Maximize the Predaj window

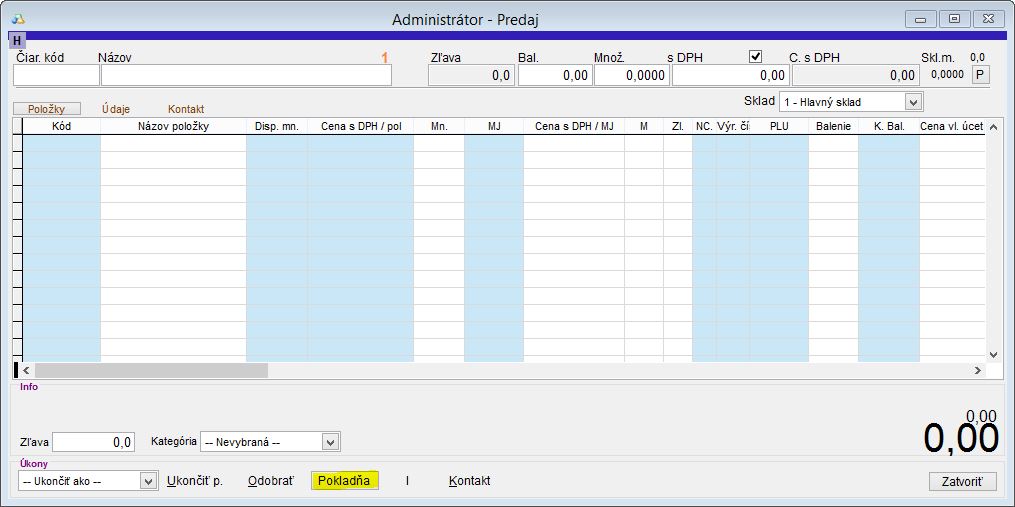[x=954, y=19]
